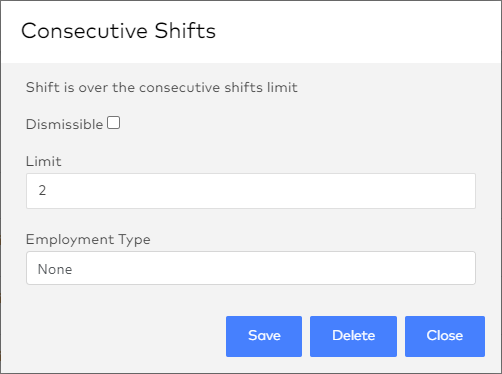Enable the Dismissible checkbox
The height and width of the screenshot is (374, 502).
[x=113, y=123]
